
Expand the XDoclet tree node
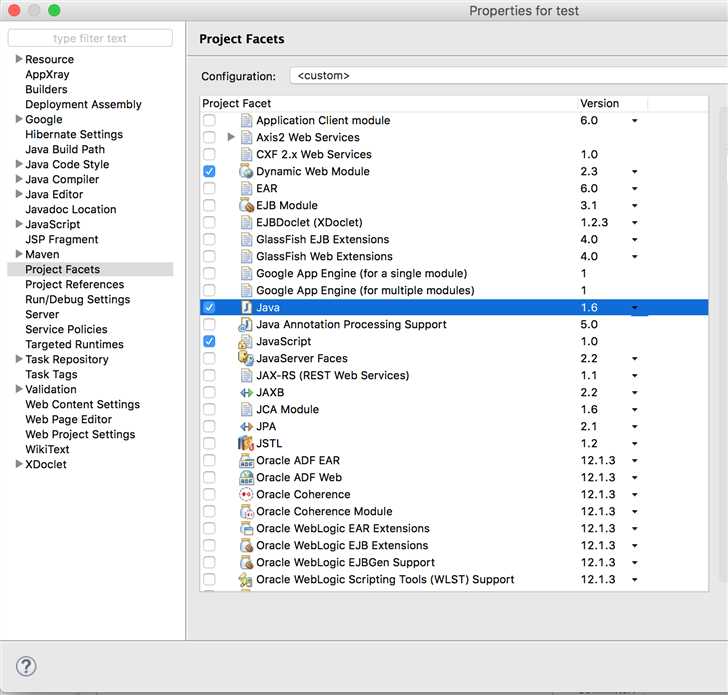(x=19, y=464)
